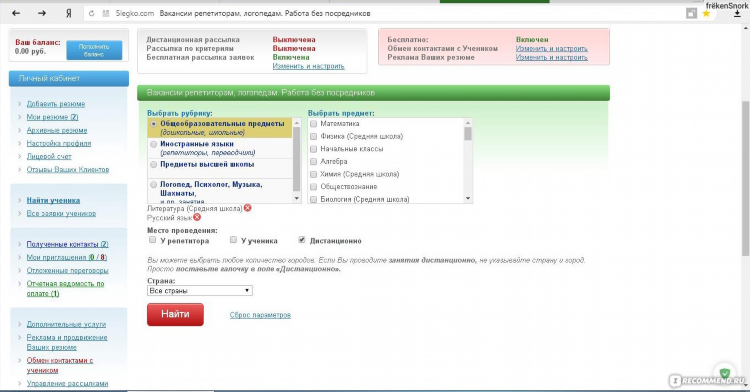Check the Начальные классы subject
This screenshot has height=392, width=750.
tap(314, 149)
